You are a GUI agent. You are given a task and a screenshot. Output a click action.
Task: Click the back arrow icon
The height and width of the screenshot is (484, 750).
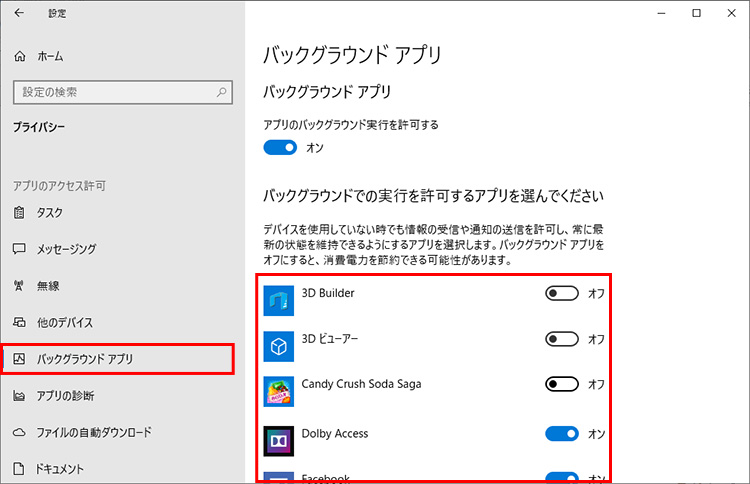pyautogui.click(x=19, y=14)
